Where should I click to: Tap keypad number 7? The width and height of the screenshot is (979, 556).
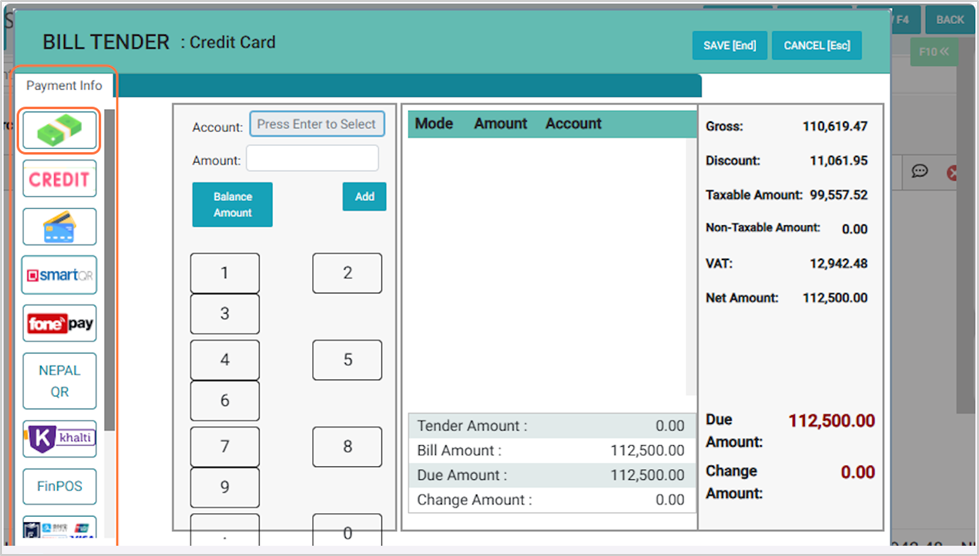pos(224,447)
